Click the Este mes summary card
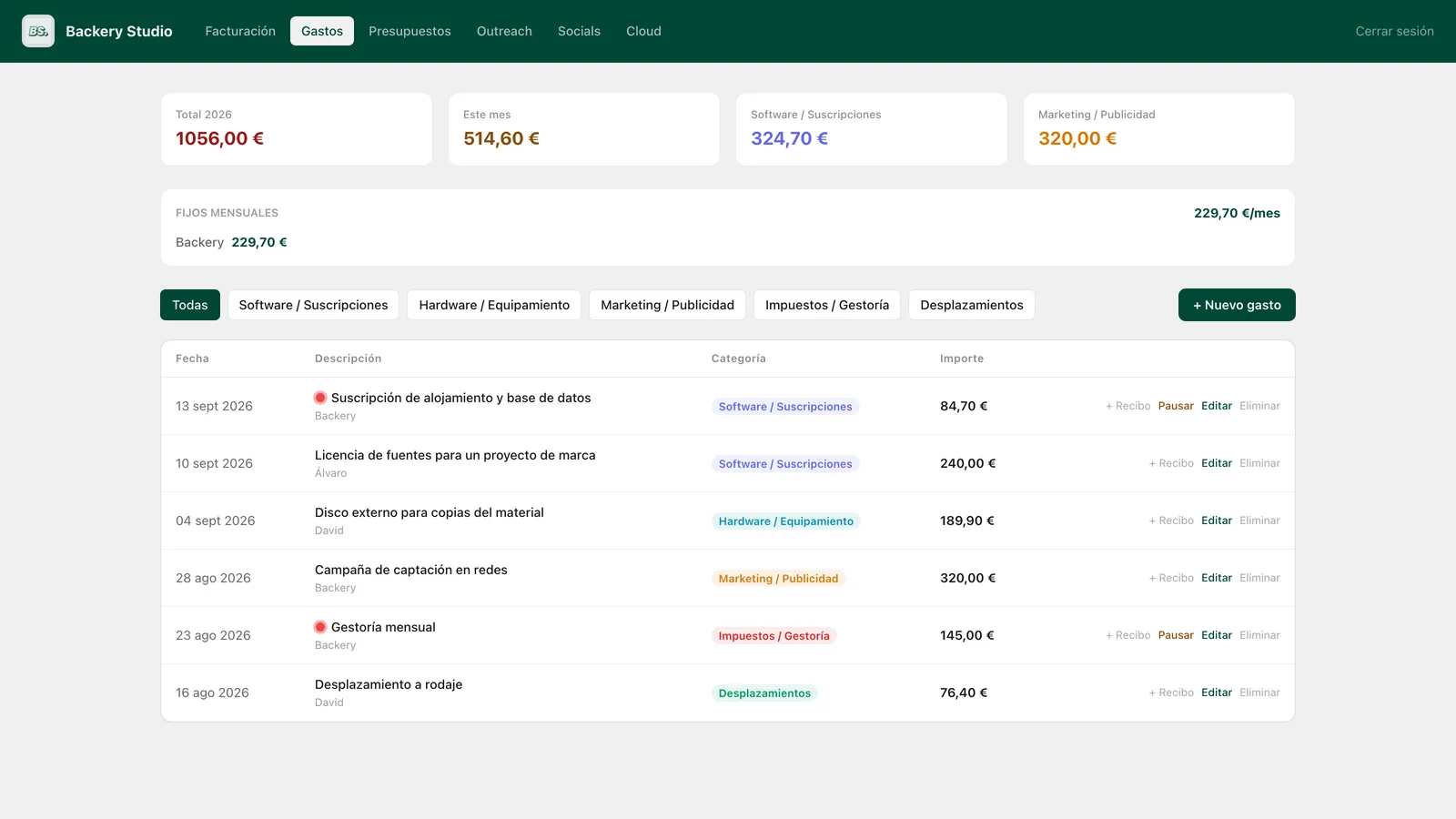The image size is (1456, 819). point(584,129)
